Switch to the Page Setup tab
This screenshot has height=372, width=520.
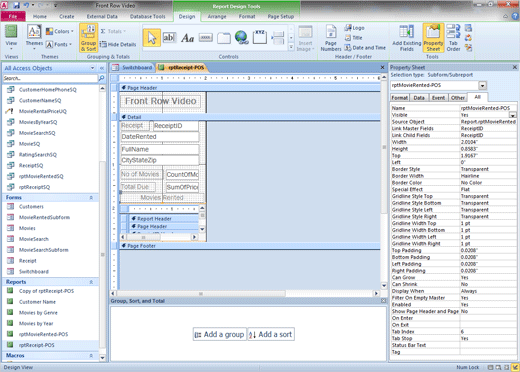tap(281, 16)
